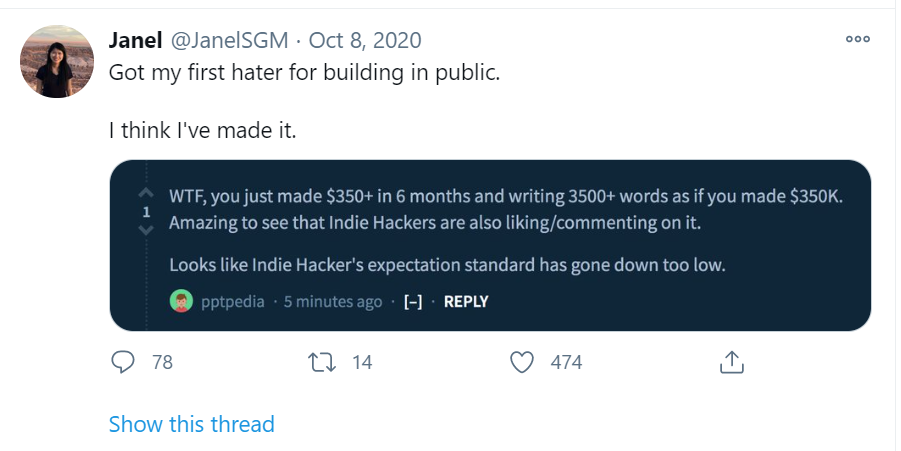The width and height of the screenshot is (901, 451).
Task: Click the 14 retweets count
Action: click(x=362, y=363)
